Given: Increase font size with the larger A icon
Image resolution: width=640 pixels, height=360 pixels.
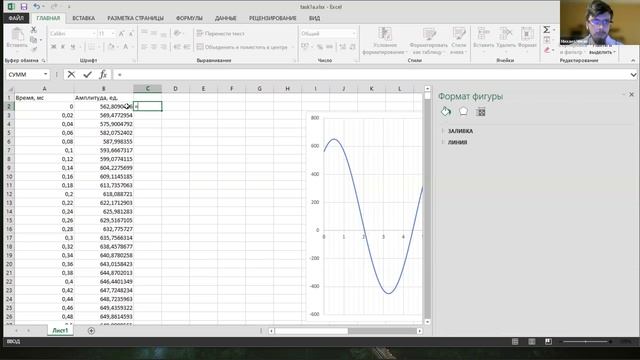Looking at the screenshot, I should 121,33.
